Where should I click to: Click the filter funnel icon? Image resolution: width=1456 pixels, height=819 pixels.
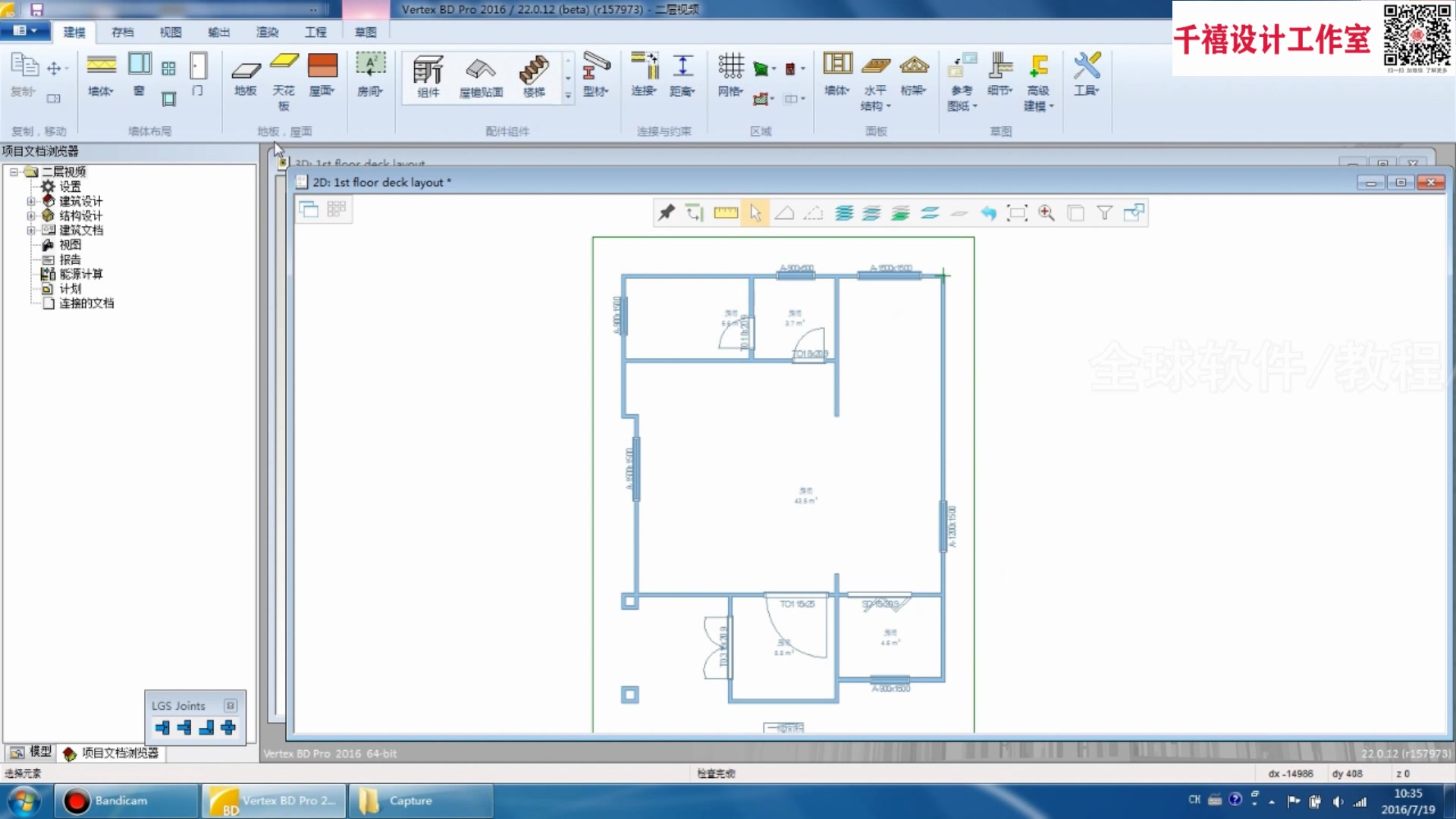(x=1105, y=213)
